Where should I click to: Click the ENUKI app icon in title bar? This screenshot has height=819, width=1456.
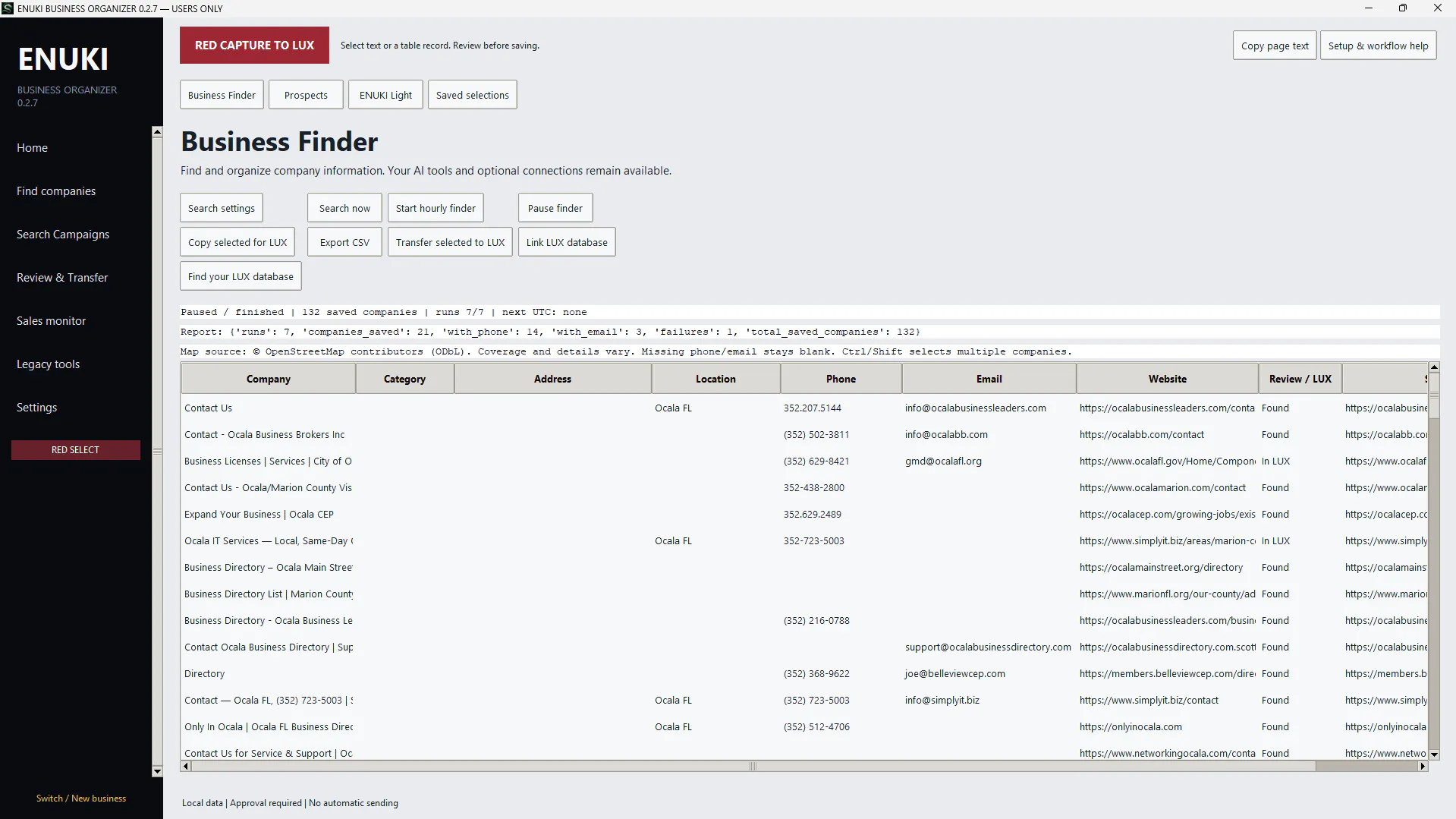coord(8,8)
